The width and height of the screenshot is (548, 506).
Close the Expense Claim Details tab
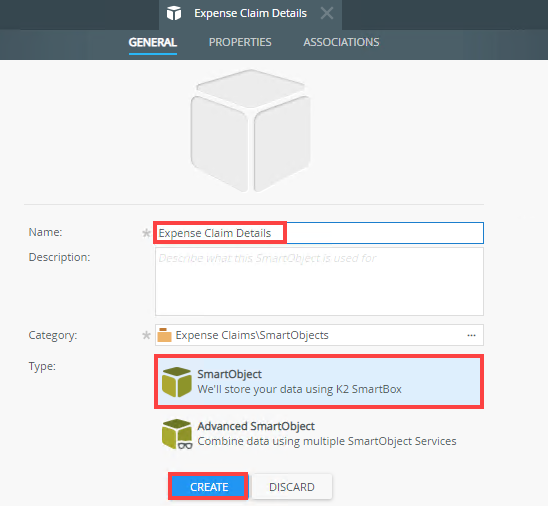coord(327,13)
